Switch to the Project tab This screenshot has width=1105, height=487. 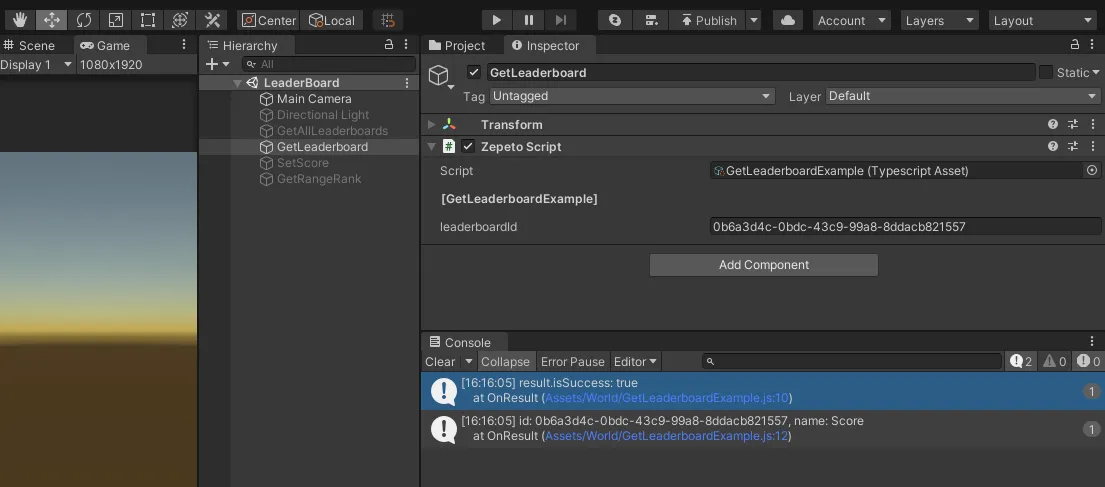click(x=457, y=45)
